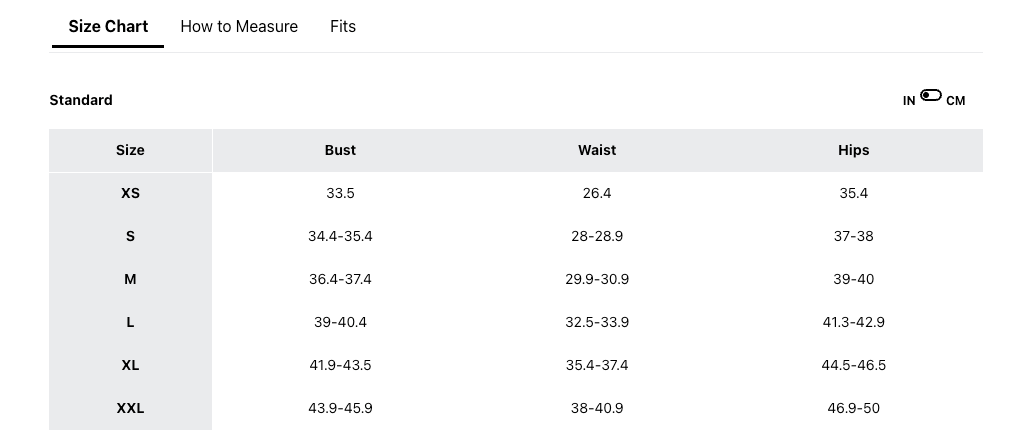The height and width of the screenshot is (445, 1032).
Task: Select the M size row label
Action: [130, 279]
